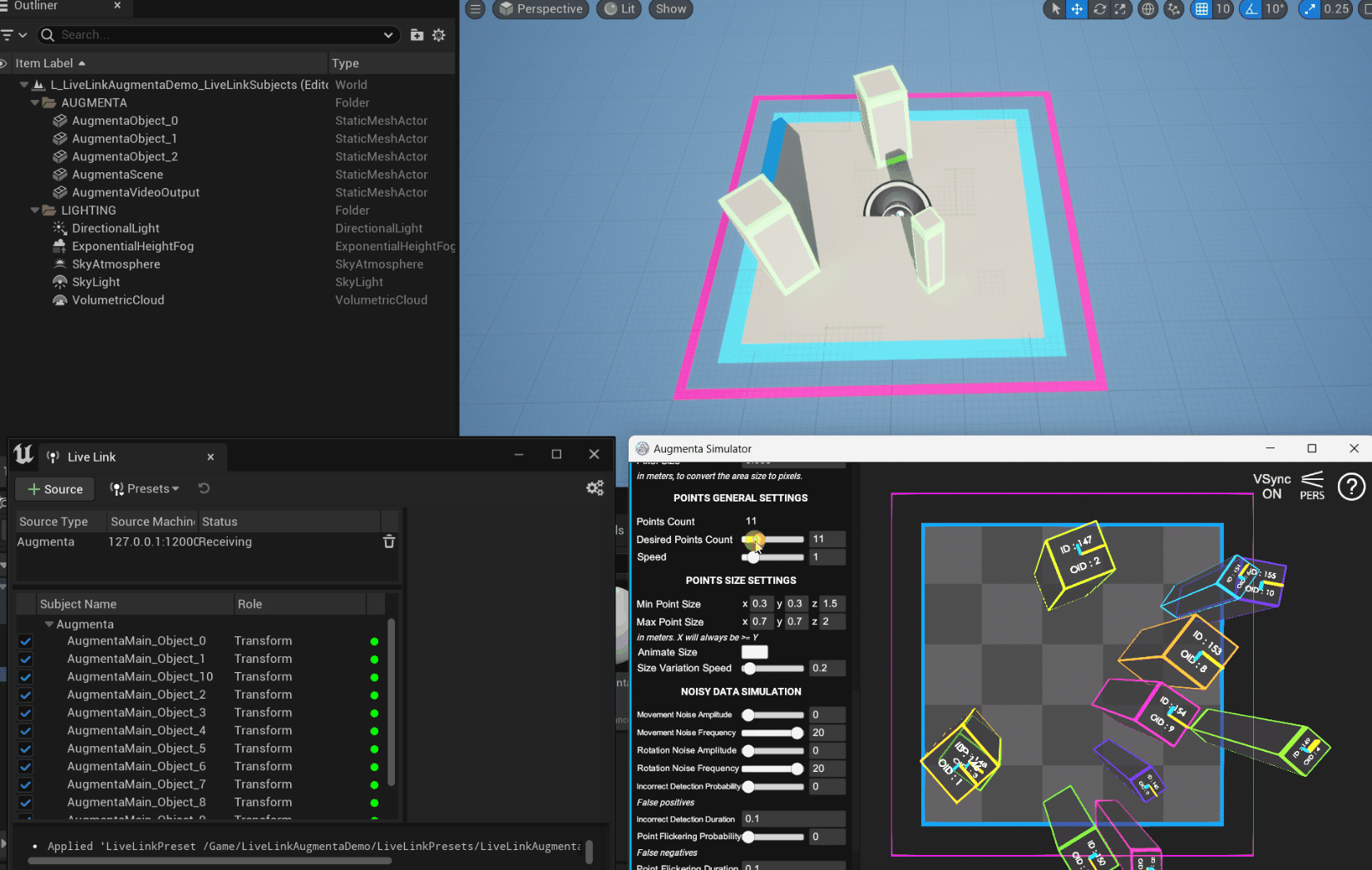Viewport: 1372px width, 870px height.
Task: Delete the Augmenta source with trash icon
Action: click(388, 541)
